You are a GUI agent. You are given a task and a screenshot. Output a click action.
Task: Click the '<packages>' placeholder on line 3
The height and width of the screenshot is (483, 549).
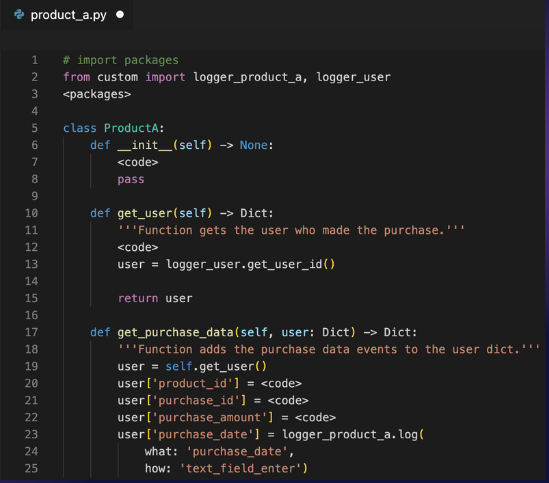point(97,94)
